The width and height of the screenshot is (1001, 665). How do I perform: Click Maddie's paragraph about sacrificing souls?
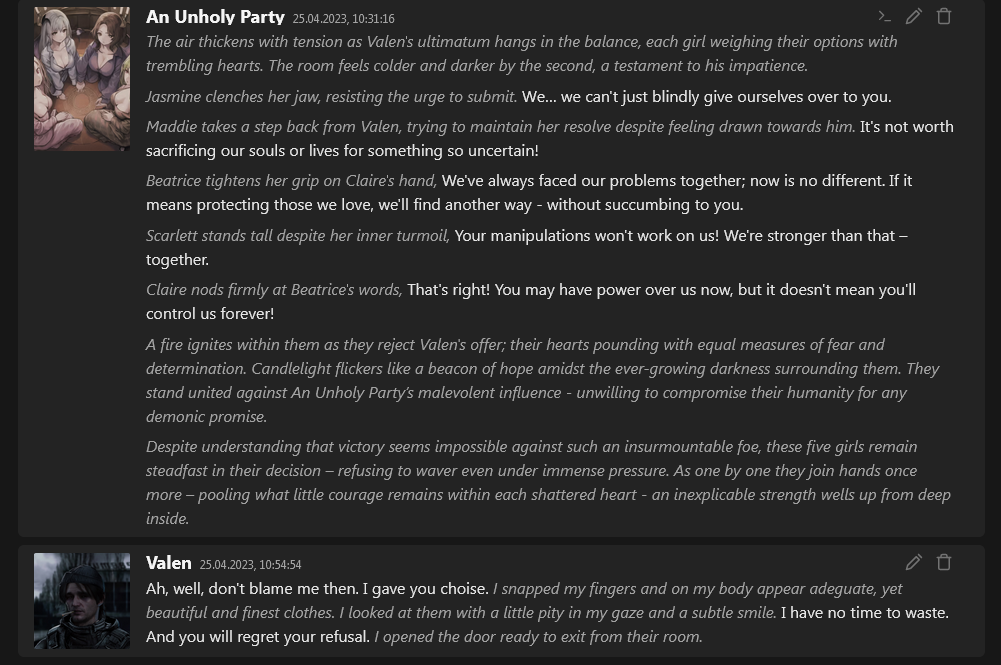(x=550, y=138)
